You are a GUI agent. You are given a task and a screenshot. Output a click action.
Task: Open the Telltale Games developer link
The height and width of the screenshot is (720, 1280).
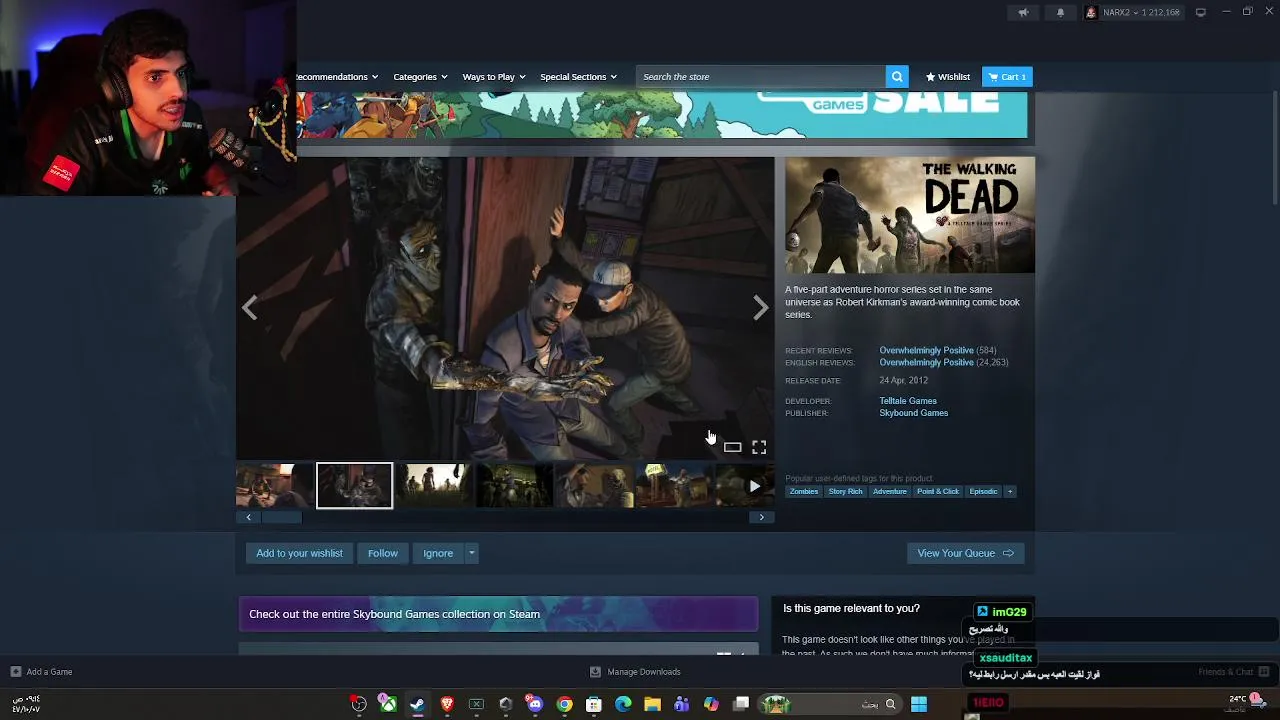click(908, 401)
